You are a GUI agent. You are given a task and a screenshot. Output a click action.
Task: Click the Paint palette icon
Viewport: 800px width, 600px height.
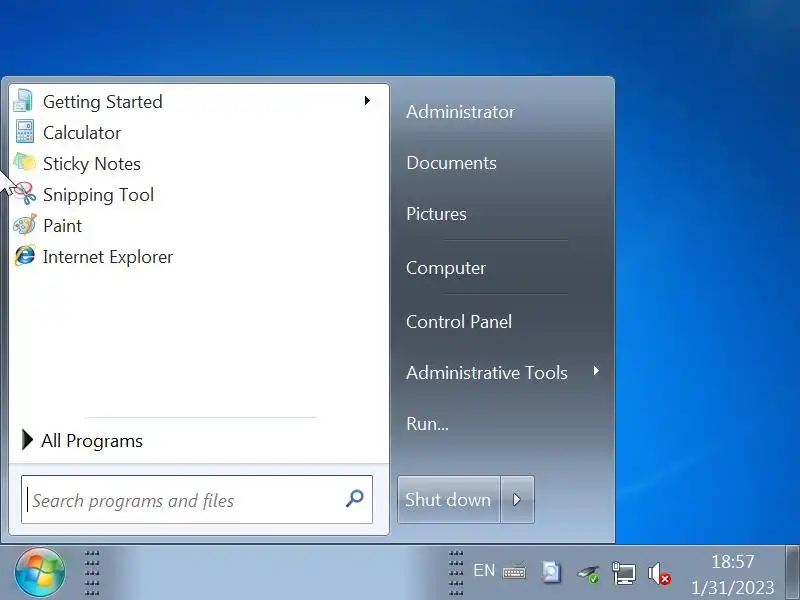24,224
